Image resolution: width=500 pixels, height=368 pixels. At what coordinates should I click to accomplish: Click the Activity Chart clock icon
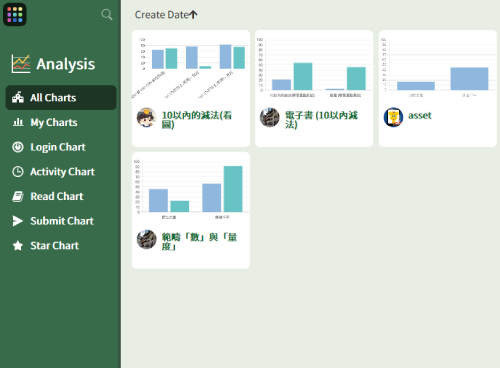(x=18, y=172)
